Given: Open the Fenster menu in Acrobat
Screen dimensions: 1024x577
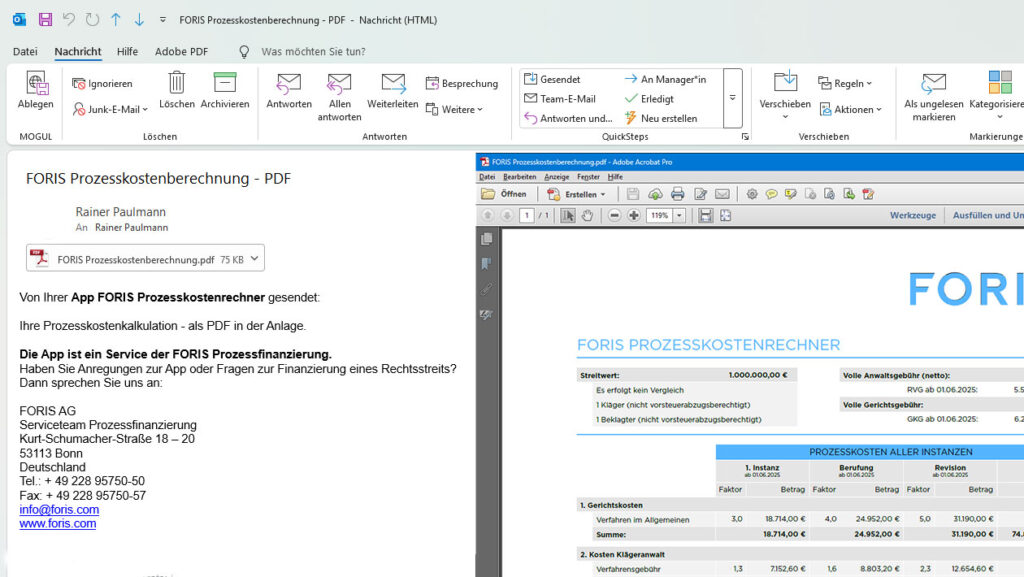Looking at the screenshot, I should click(588, 177).
